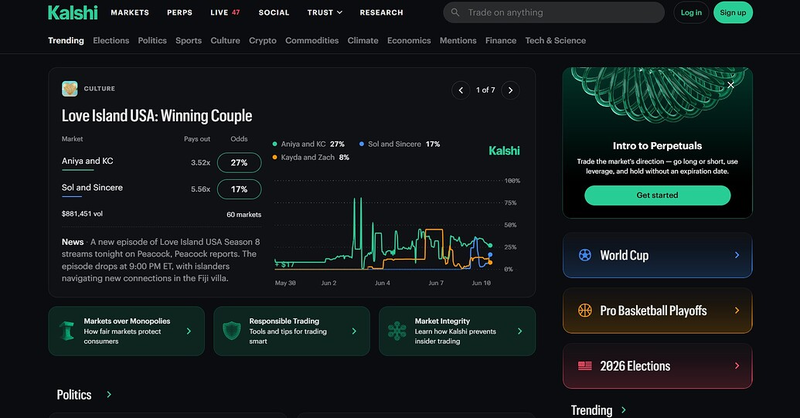Select the Economics category tab
Image resolution: width=800 pixels, height=418 pixels.
tap(409, 40)
